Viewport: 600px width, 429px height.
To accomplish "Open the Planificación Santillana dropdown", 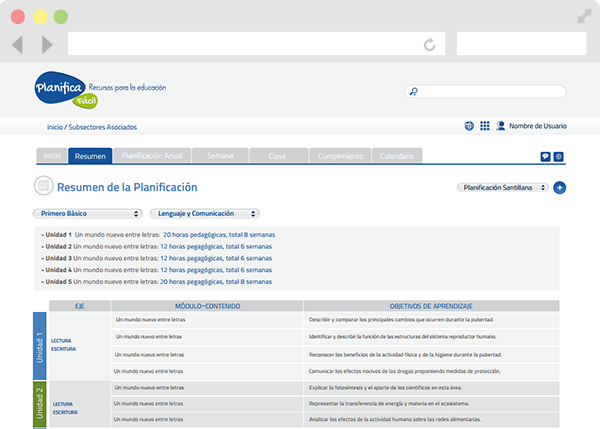I will click(x=502, y=187).
